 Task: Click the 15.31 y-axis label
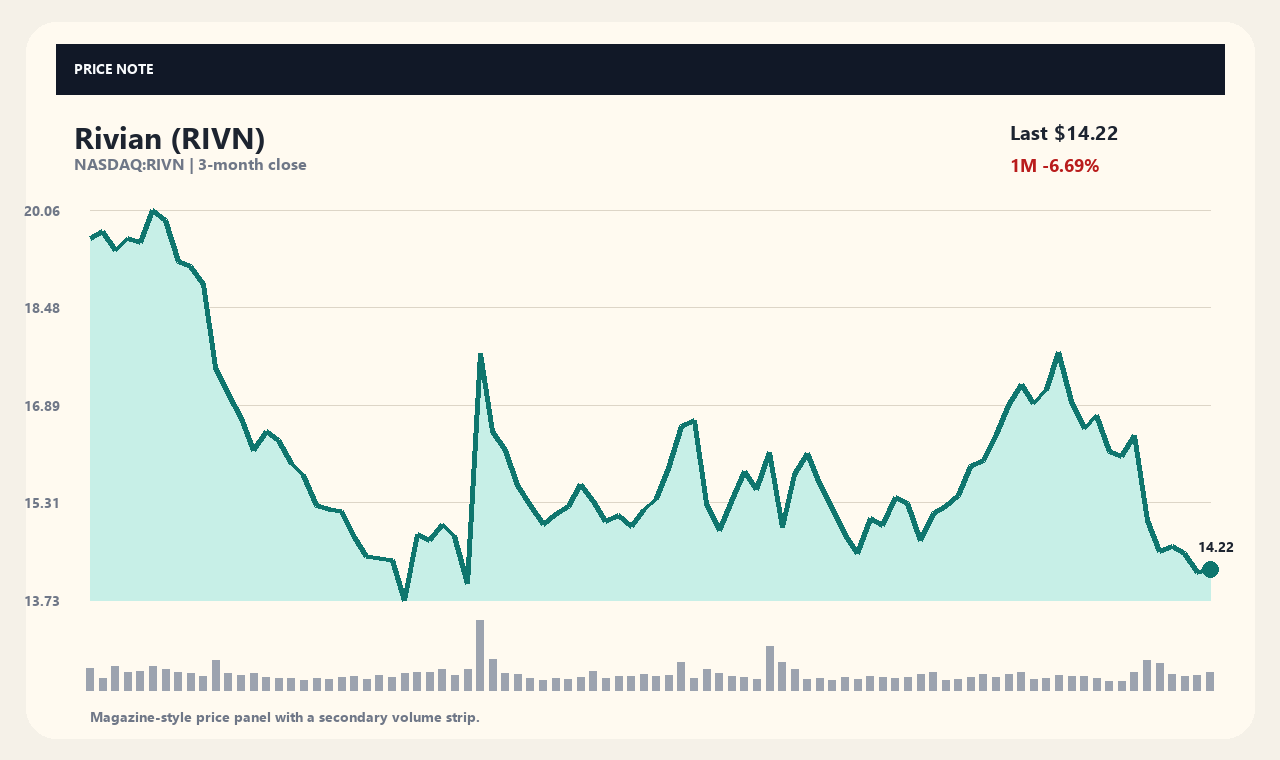point(42,503)
